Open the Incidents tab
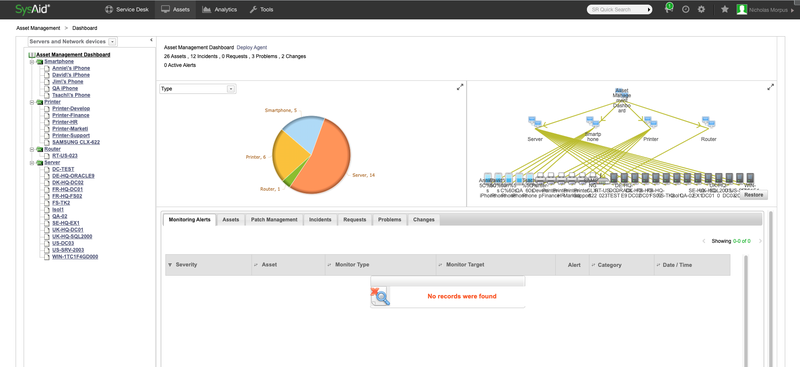 coord(321,219)
